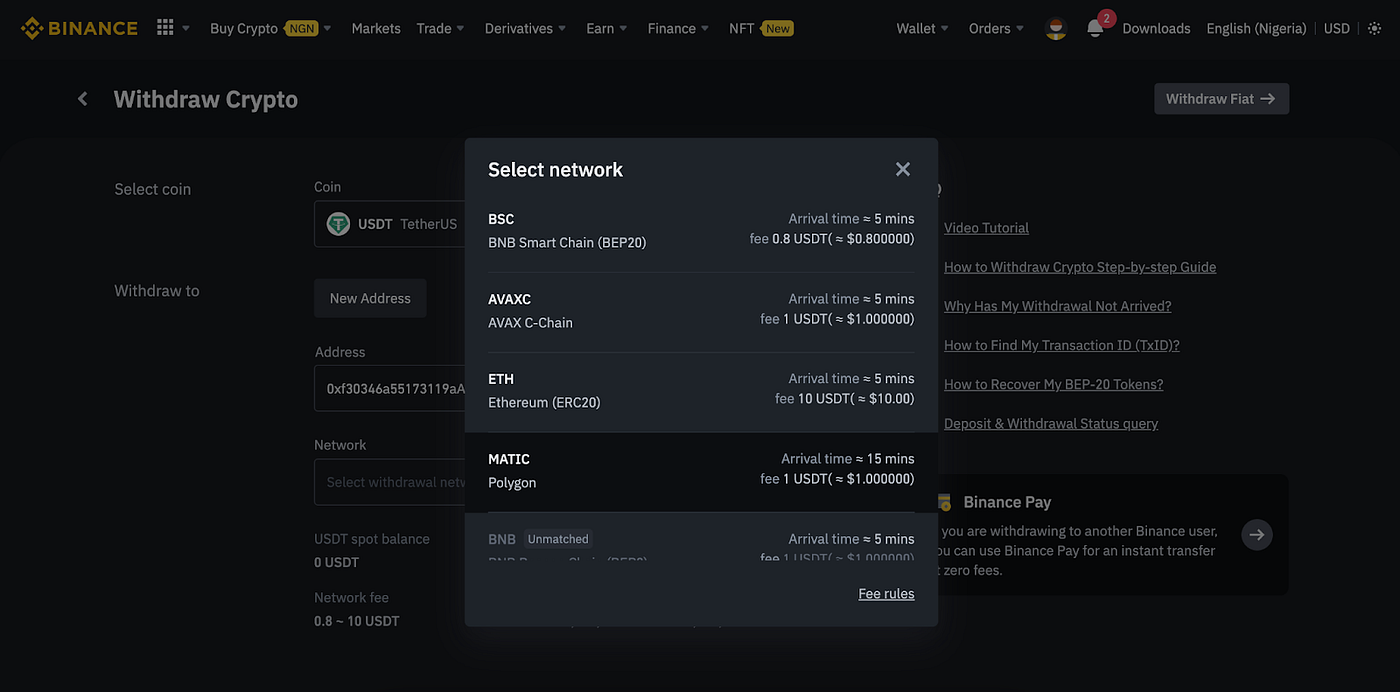Open How to Withdraw Crypto Step-by-step Guide
Viewport: 1400px width, 692px height.
pyautogui.click(x=1080, y=267)
